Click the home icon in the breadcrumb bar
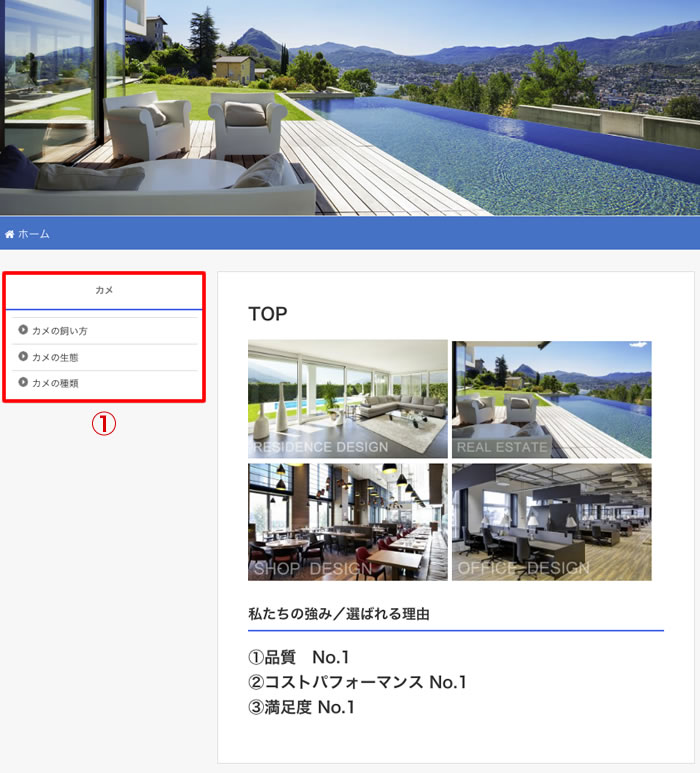Screen dimensions: 700x773 pyautogui.click(x=10, y=234)
